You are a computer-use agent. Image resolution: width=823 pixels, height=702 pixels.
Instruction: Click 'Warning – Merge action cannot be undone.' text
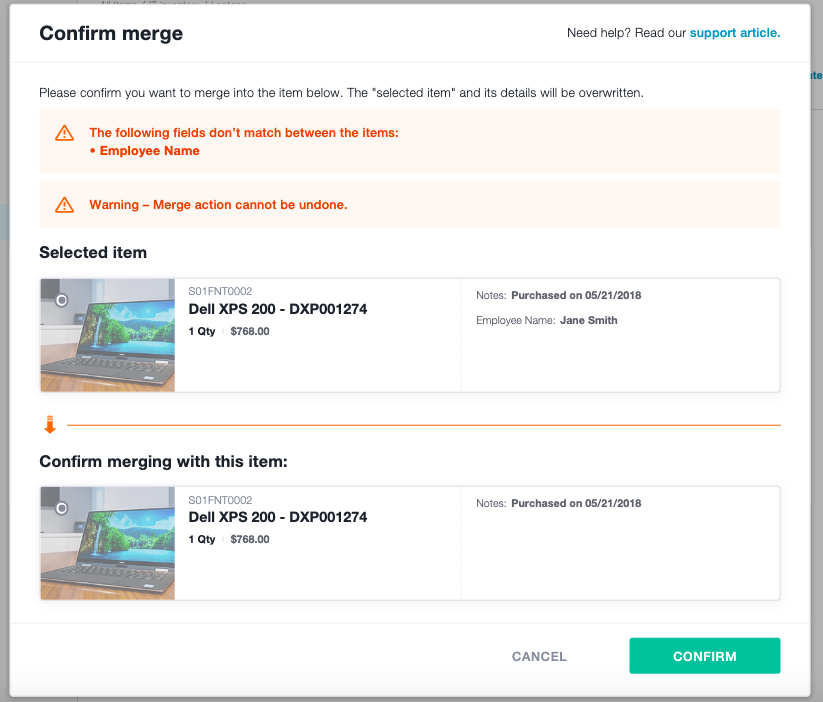tap(218, 205)
